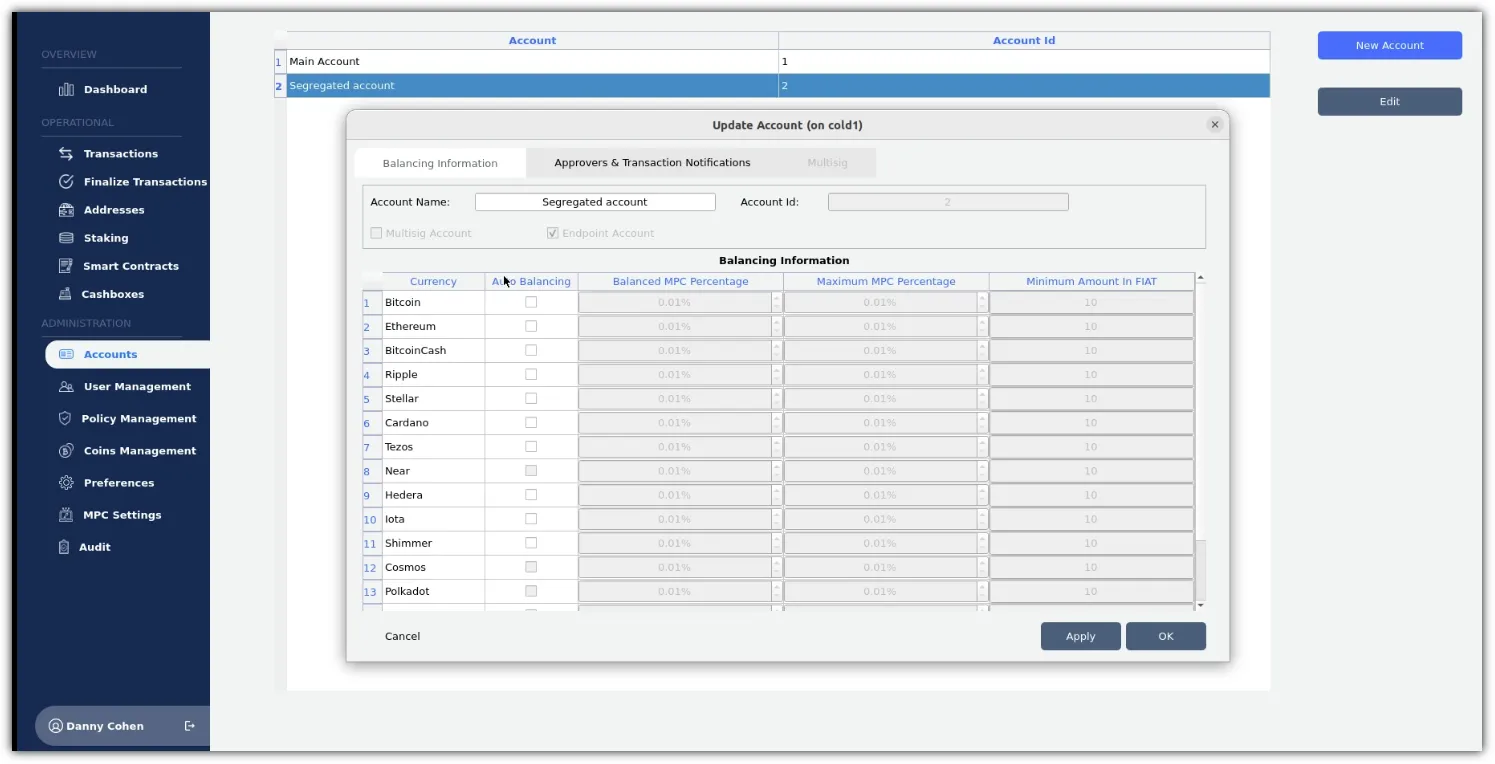The height and width of the screenshot is (764, 1495).
Task: Open the Audit clipboard icon
Action: pos(65,547)
